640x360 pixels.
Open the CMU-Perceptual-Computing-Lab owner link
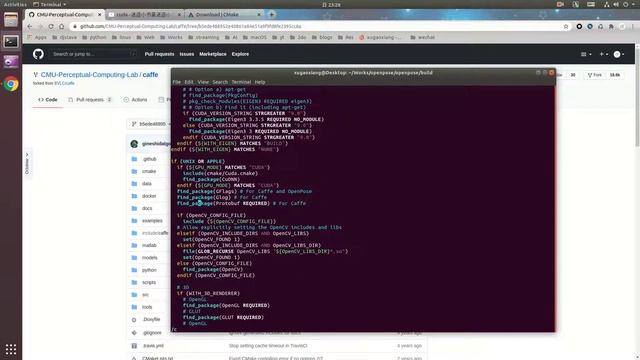point(89,75)
